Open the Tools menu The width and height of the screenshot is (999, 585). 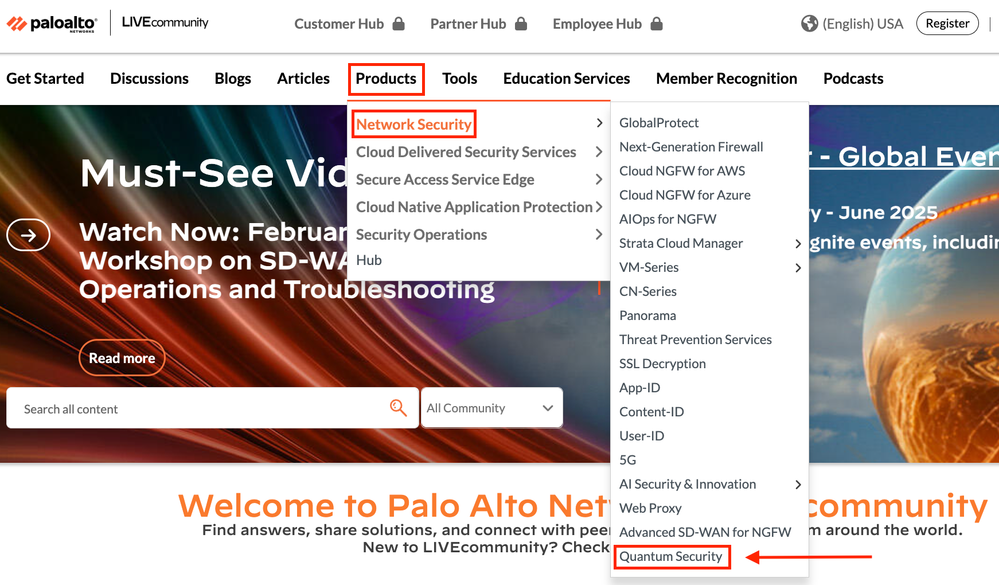[x=459, y=78]
